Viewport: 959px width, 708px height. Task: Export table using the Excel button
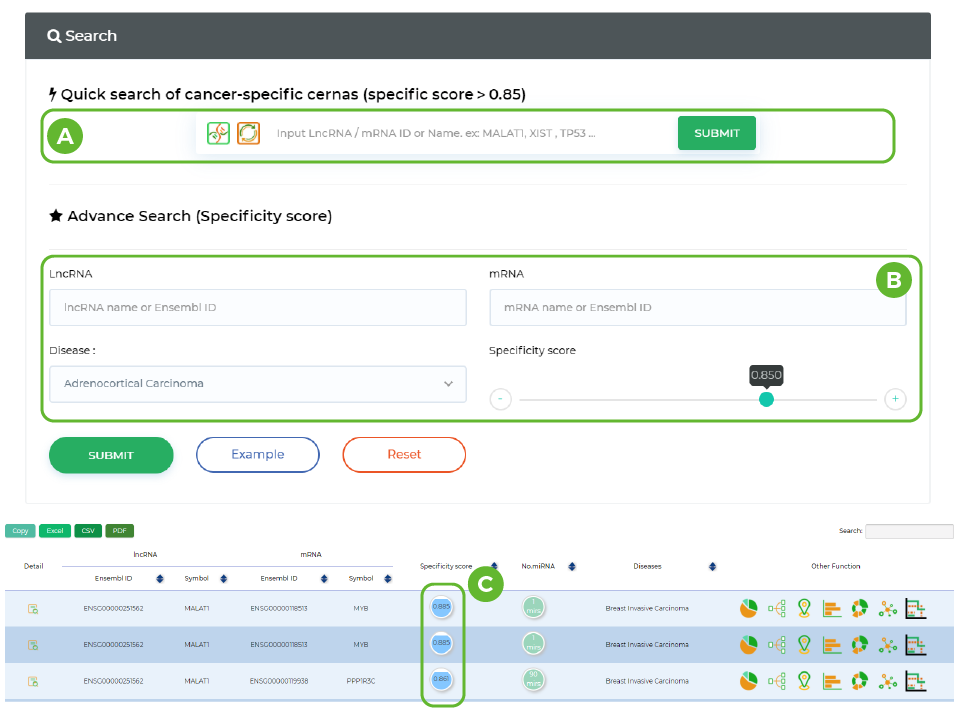coord(55,531)
